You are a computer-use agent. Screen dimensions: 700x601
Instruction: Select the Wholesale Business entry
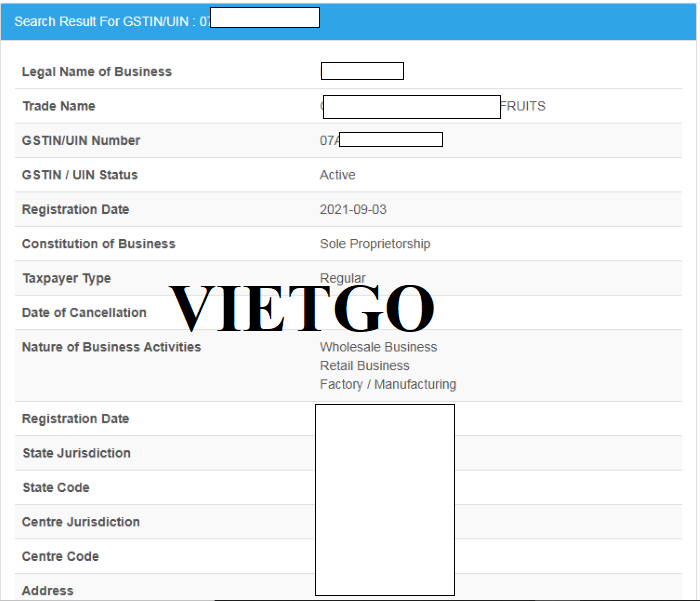(378, 347)
